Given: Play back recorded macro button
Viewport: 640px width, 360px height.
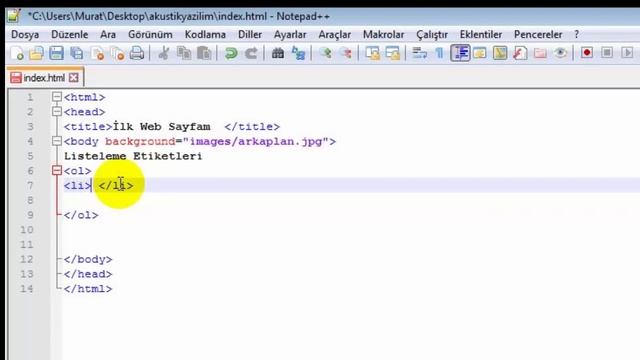Looking at the screenshot, I should tap(627, 53).
